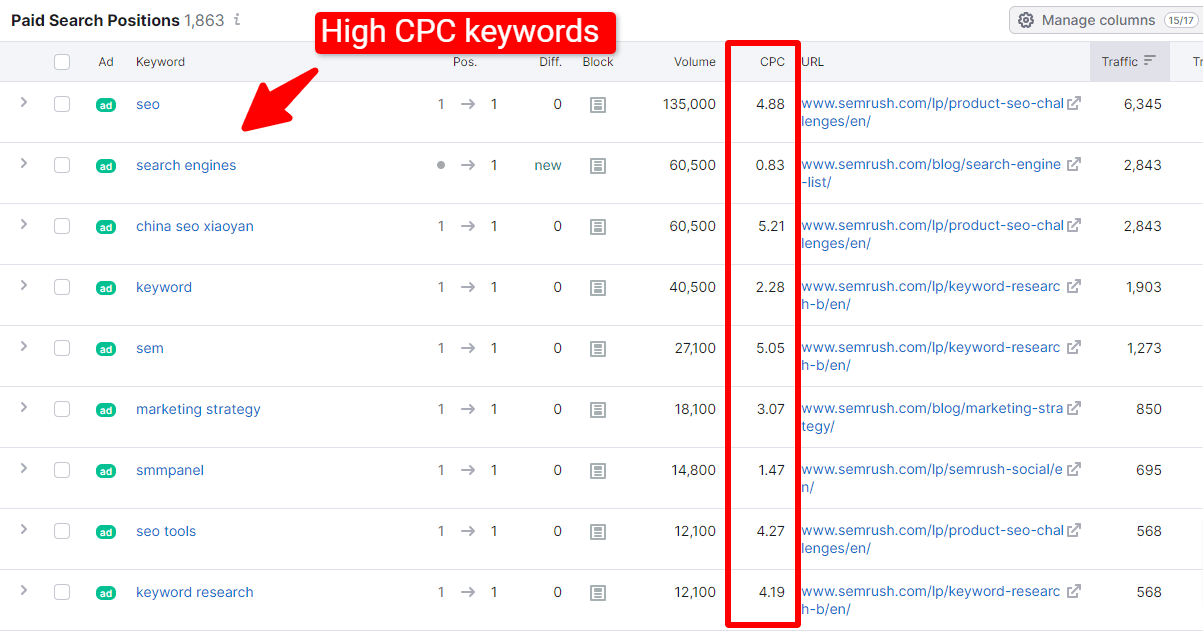Open SERP block icon for china seo xiaoyan
This screenshot has height=633, width=1203.
point(598,226)
